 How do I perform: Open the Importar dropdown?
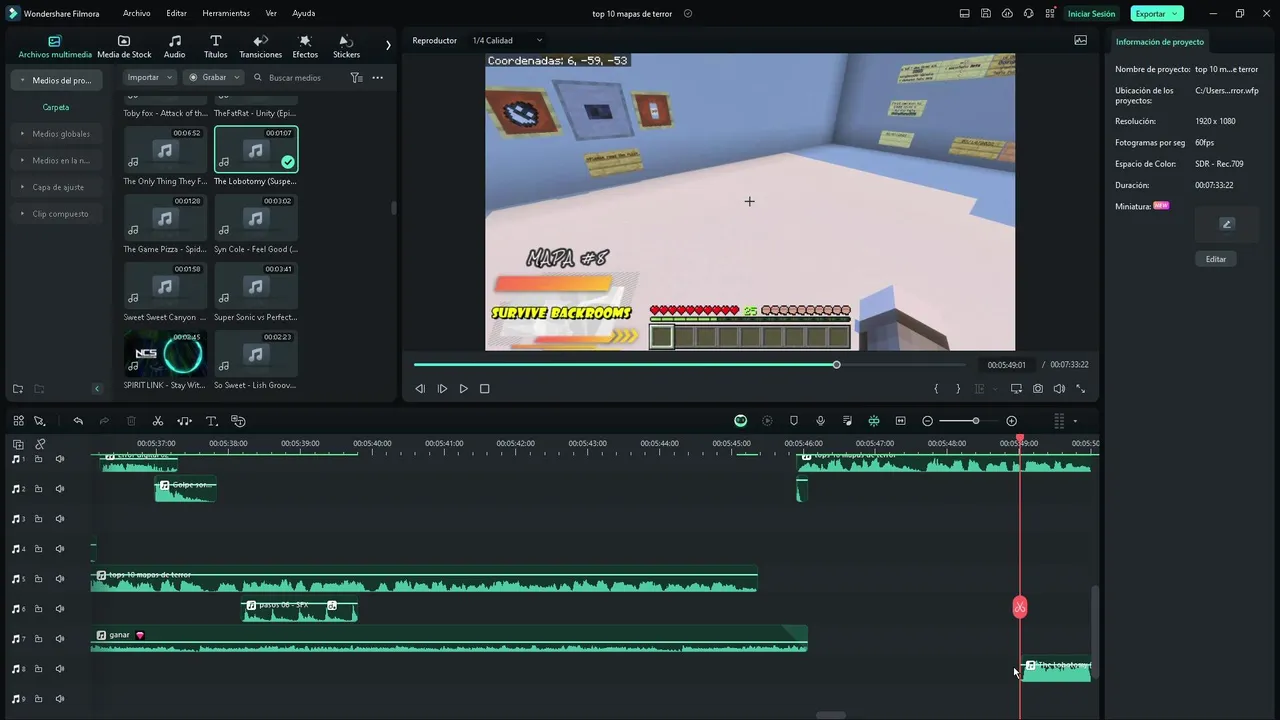tap(150, 77)
